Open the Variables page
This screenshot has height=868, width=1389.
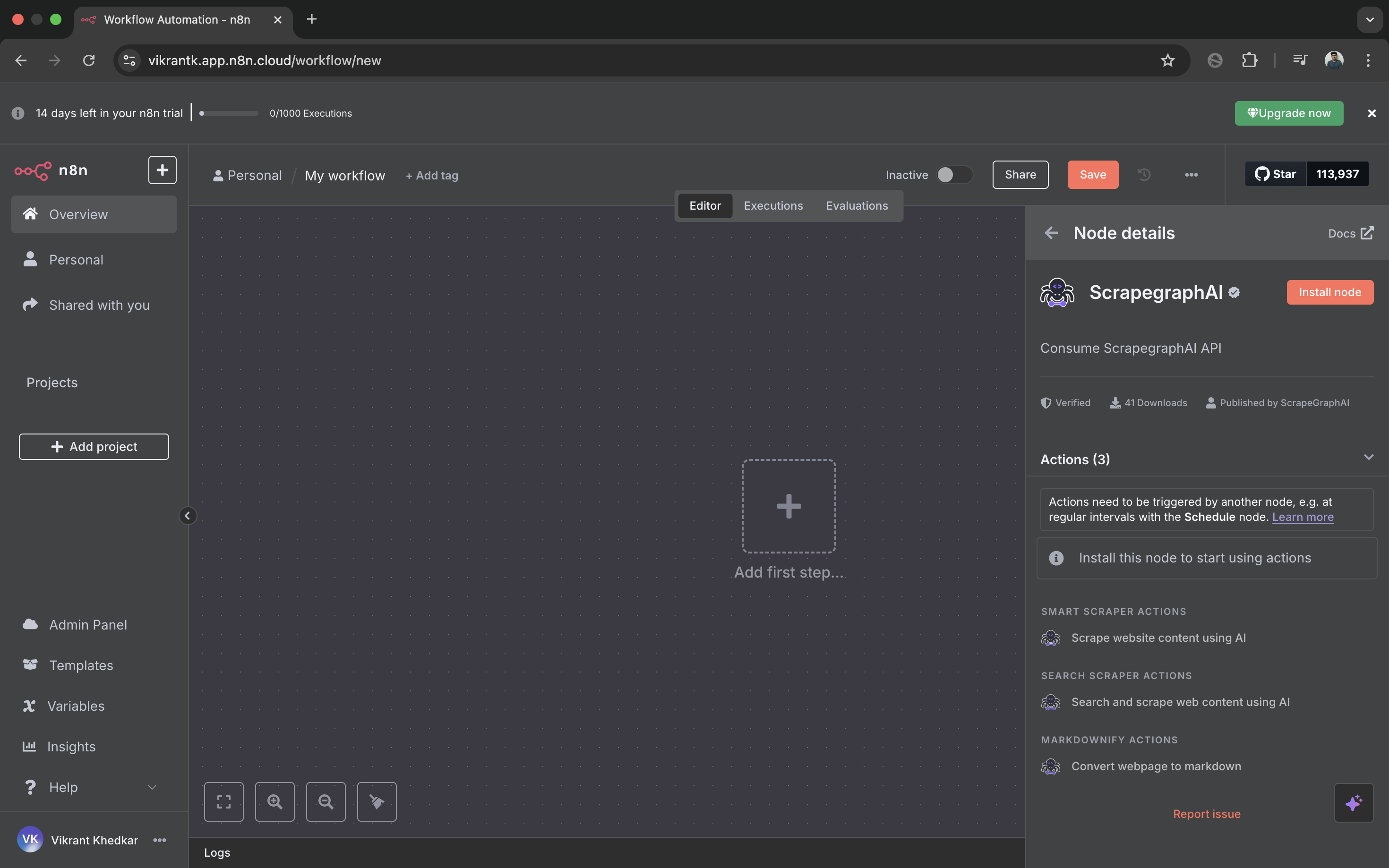[x=94, y=706]
